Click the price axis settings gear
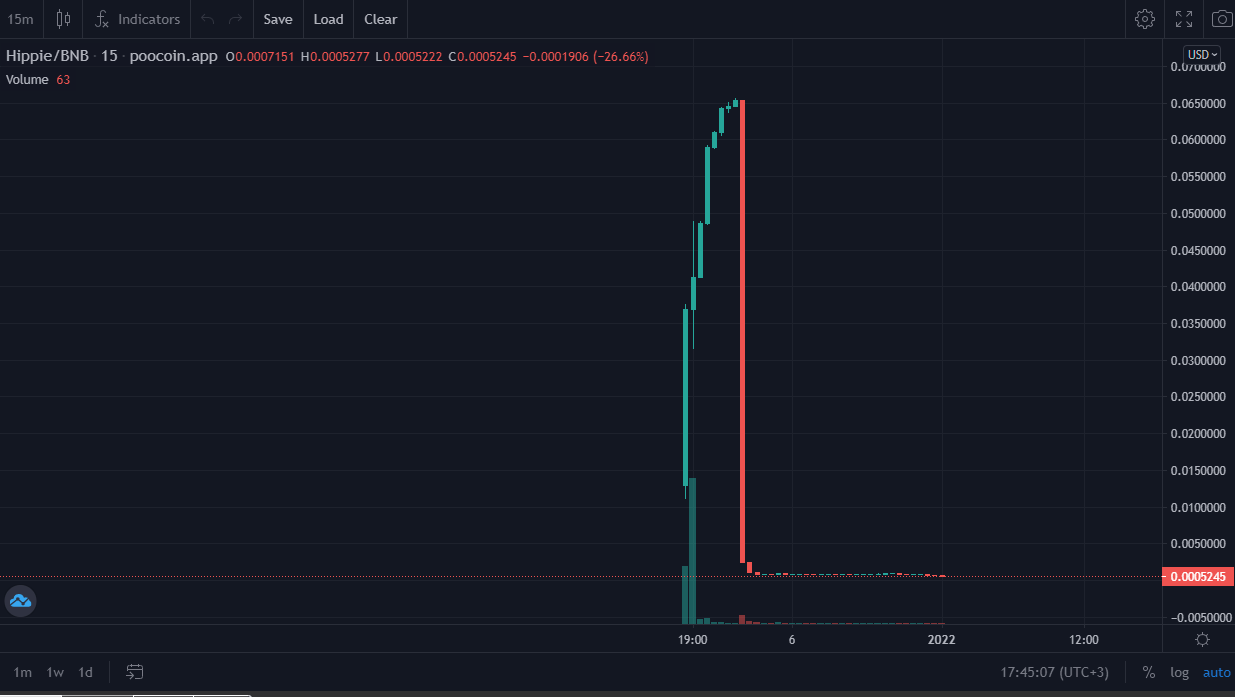 point(1202,640)
